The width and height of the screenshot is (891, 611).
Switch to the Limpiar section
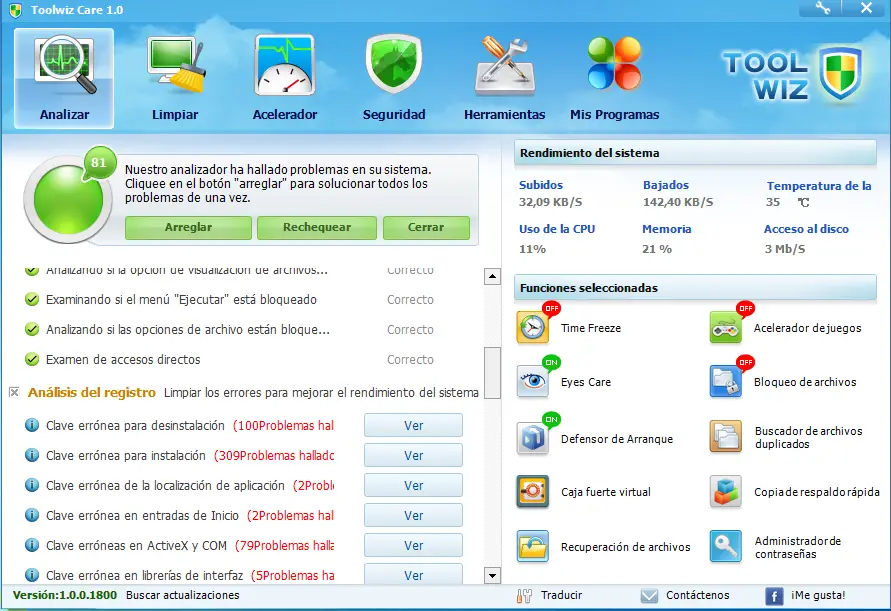tap(175, 78)
